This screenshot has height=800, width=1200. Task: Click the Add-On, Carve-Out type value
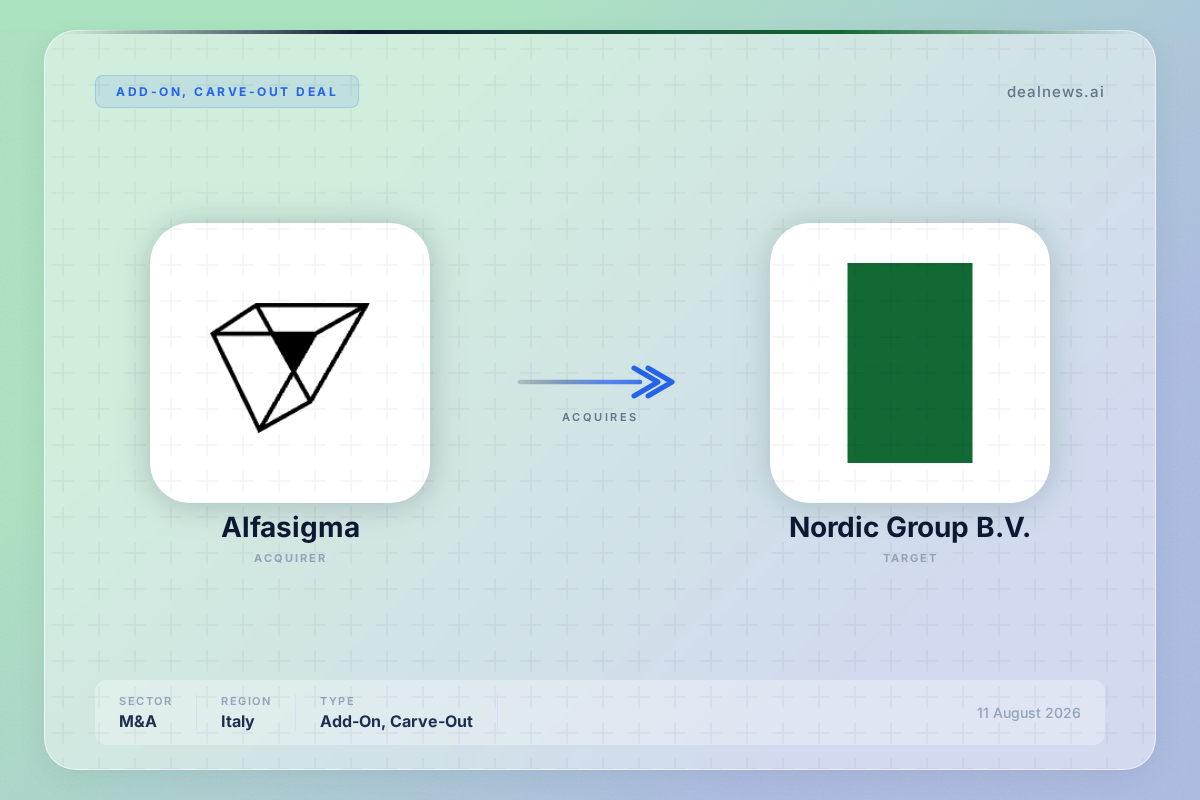(x=396, y=721)
